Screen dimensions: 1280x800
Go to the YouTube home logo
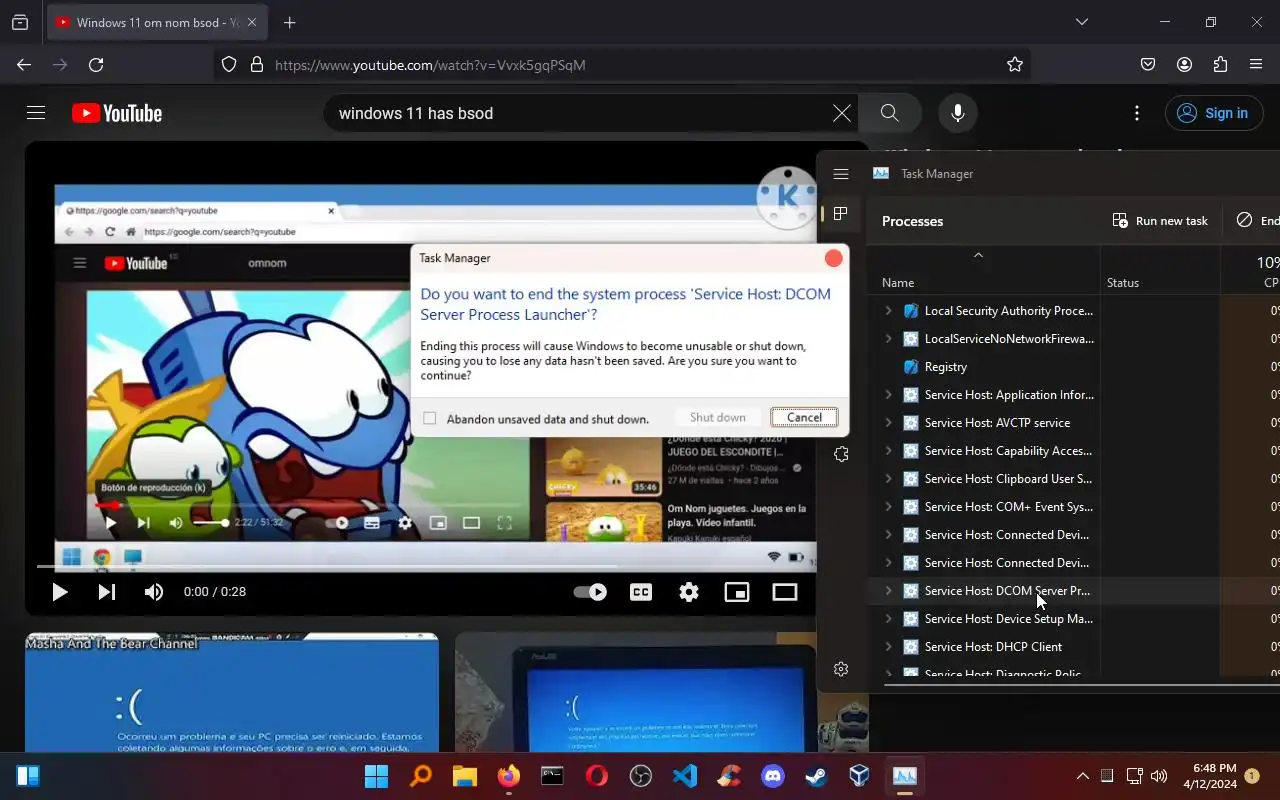(x=117, y=113)
